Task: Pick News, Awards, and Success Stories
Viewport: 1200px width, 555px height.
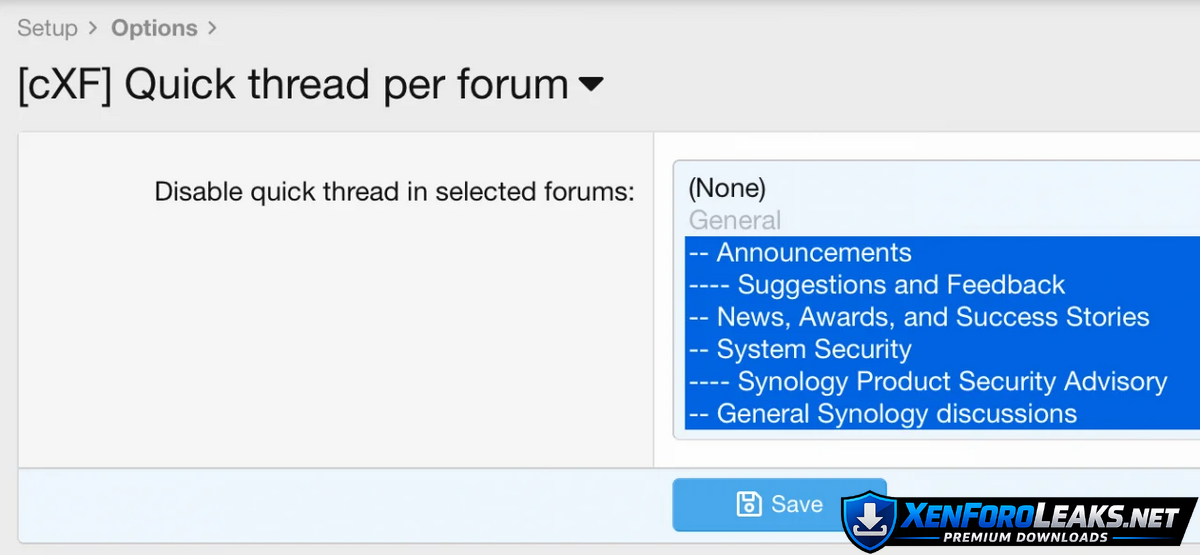Action: pos(932,317)
